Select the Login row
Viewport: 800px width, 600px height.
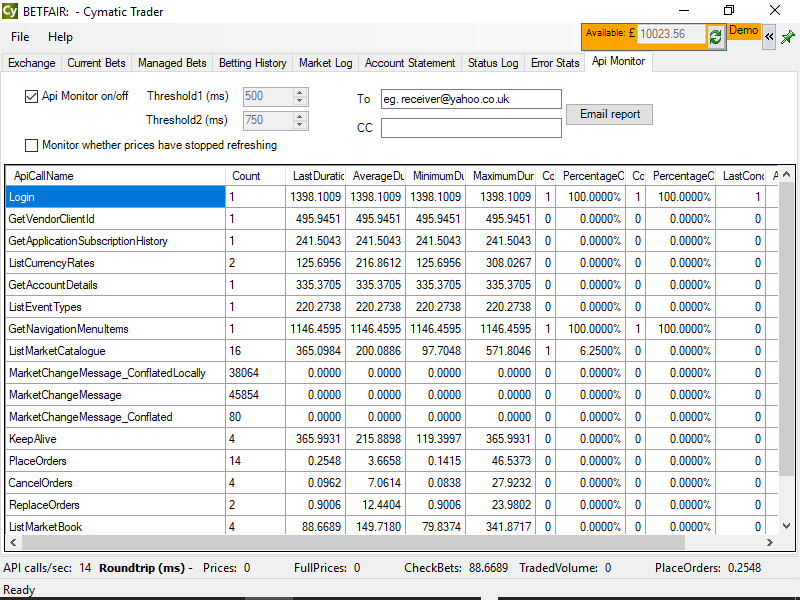(392, 197)
